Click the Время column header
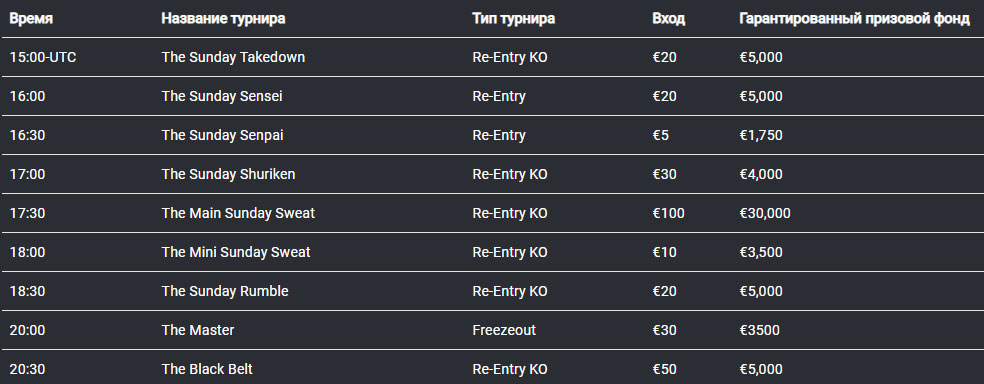Screen dimensions: 984x384 (x=31, y=18)
